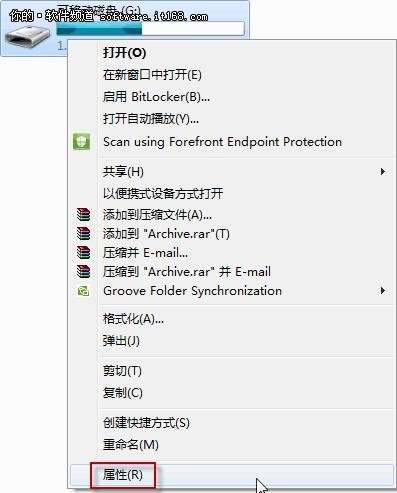Click the G drive capacity usage bar
397x493 pixels.
(x=150, y=28)
